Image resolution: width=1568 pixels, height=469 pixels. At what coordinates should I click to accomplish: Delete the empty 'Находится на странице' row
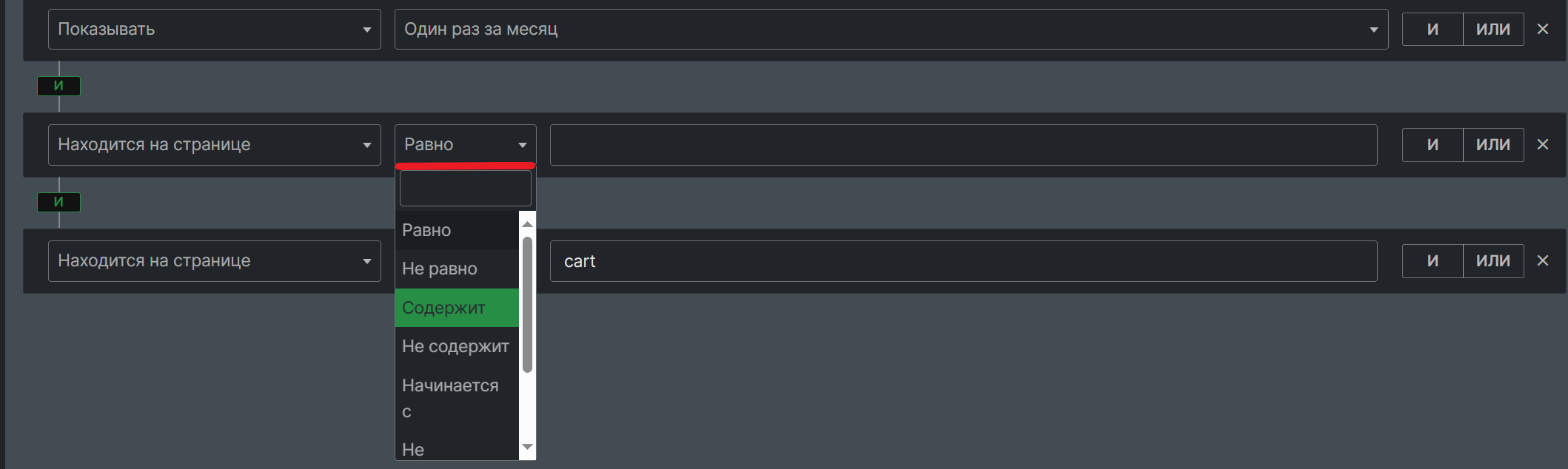(1543, 145)
